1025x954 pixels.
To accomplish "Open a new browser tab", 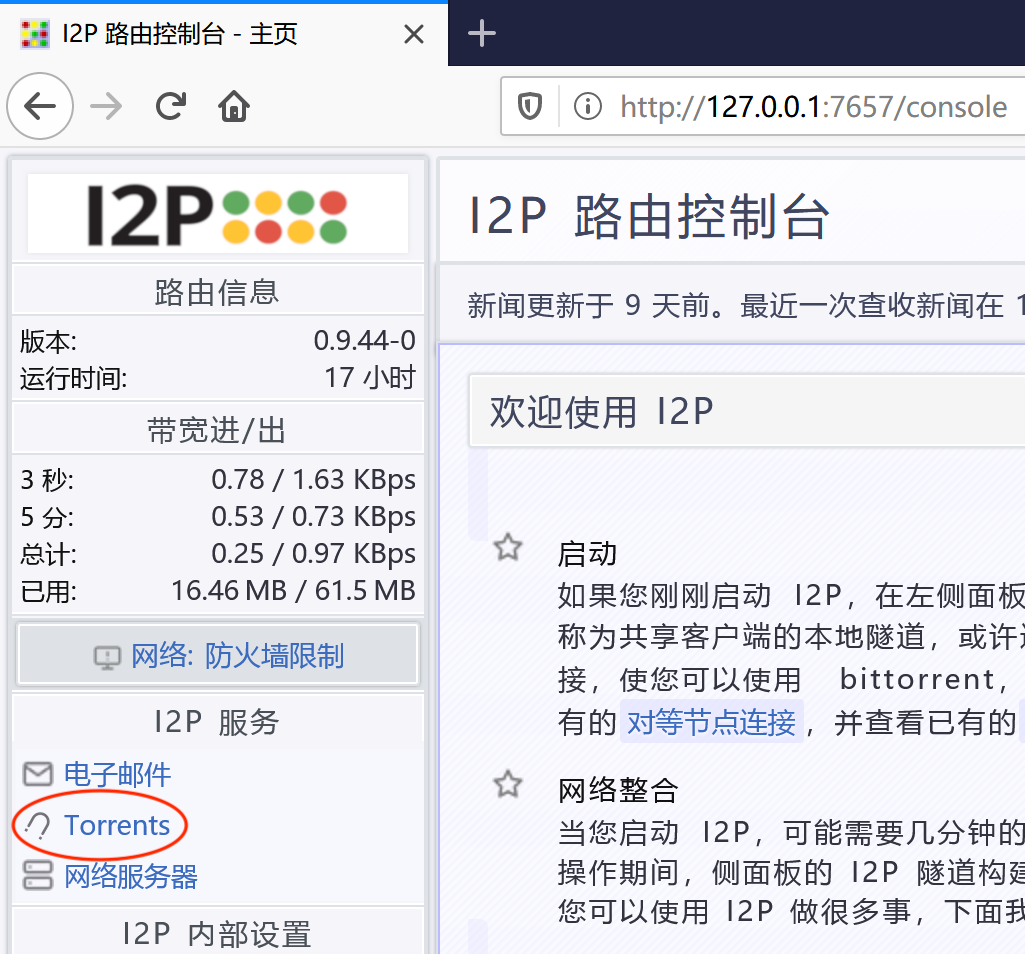I will pyautogui.click(x=482, y=34).
